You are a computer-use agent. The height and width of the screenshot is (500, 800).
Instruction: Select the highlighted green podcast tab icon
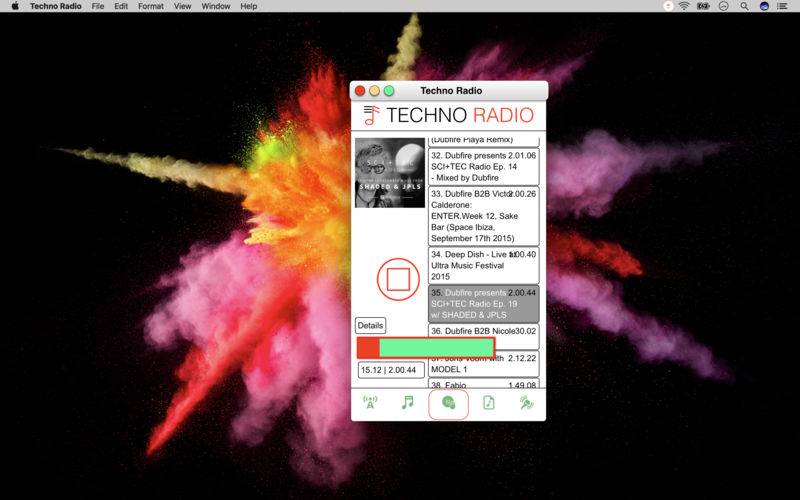pos(448,404)
